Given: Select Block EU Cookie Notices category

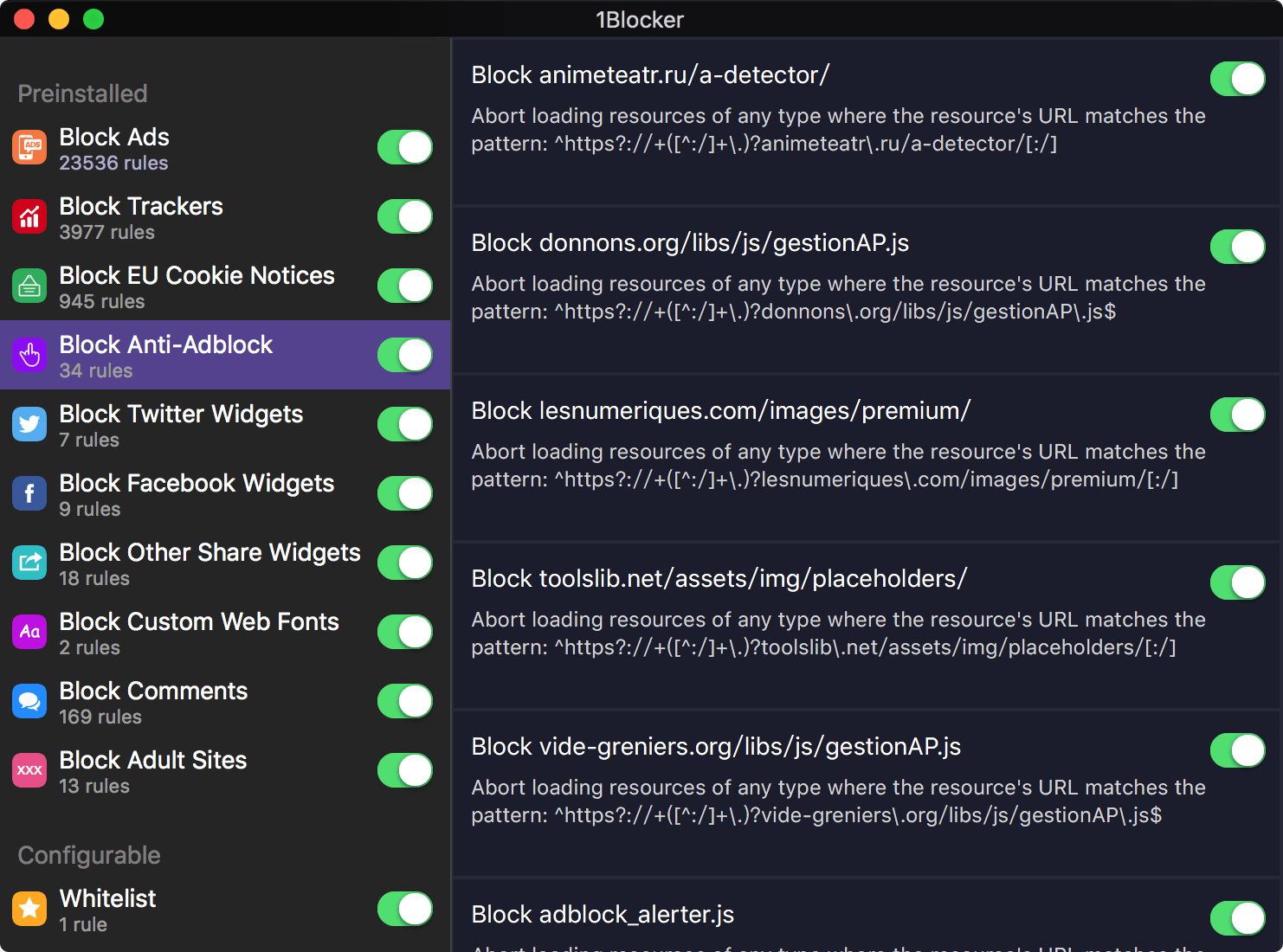Looking at the screenshot, I should click(x=225, y=286).
